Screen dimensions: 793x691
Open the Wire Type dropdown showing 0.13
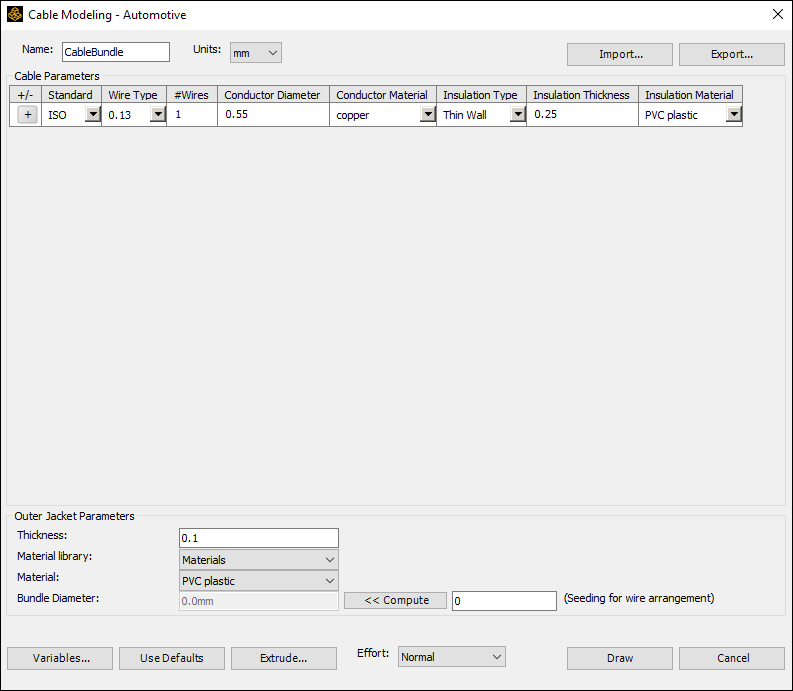[158, 114]
